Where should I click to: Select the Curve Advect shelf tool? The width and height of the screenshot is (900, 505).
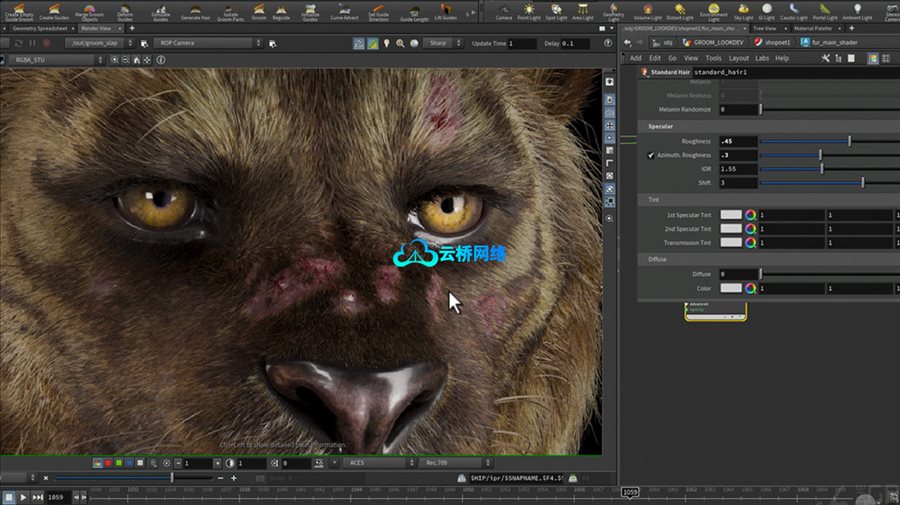(x=344, y=12)
